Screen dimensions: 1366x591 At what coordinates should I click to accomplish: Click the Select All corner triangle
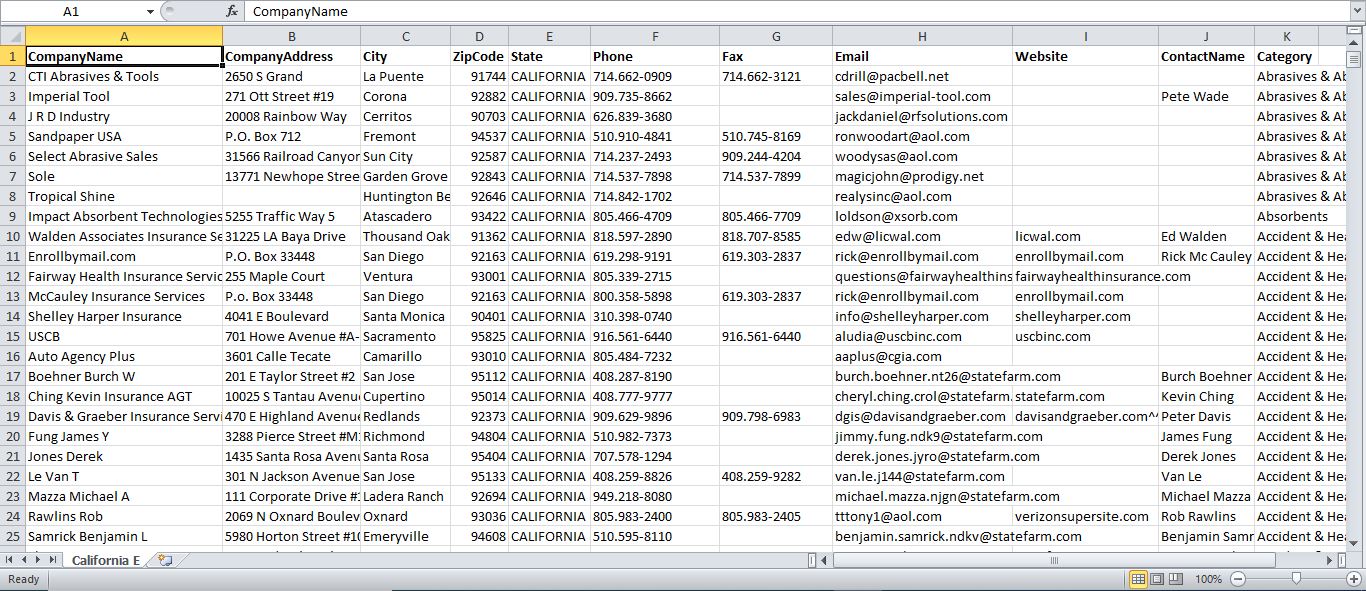(12, 36)
